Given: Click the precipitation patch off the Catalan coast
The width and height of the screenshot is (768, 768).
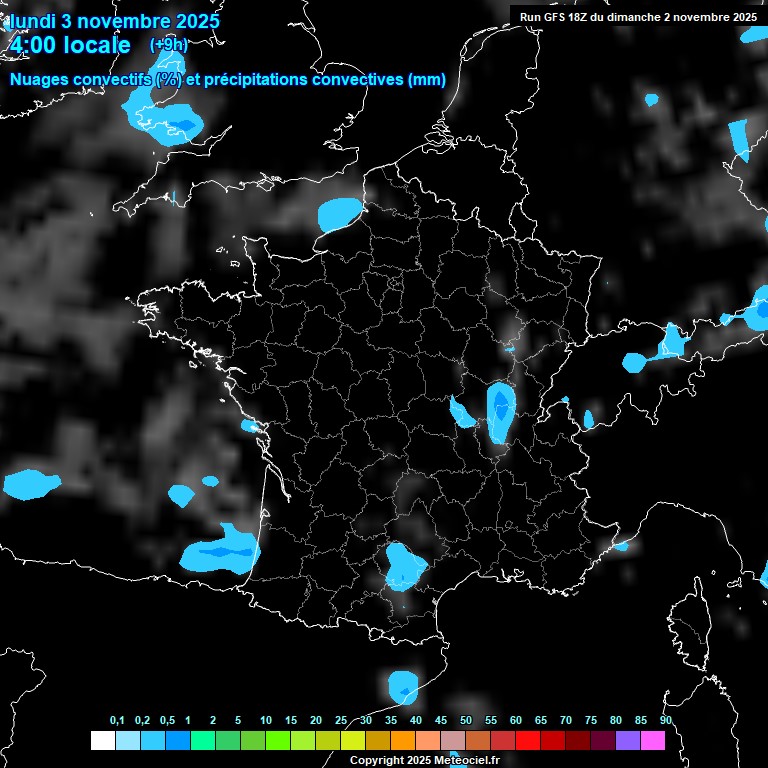Looking at the screenshot, I should coord(403,688).
